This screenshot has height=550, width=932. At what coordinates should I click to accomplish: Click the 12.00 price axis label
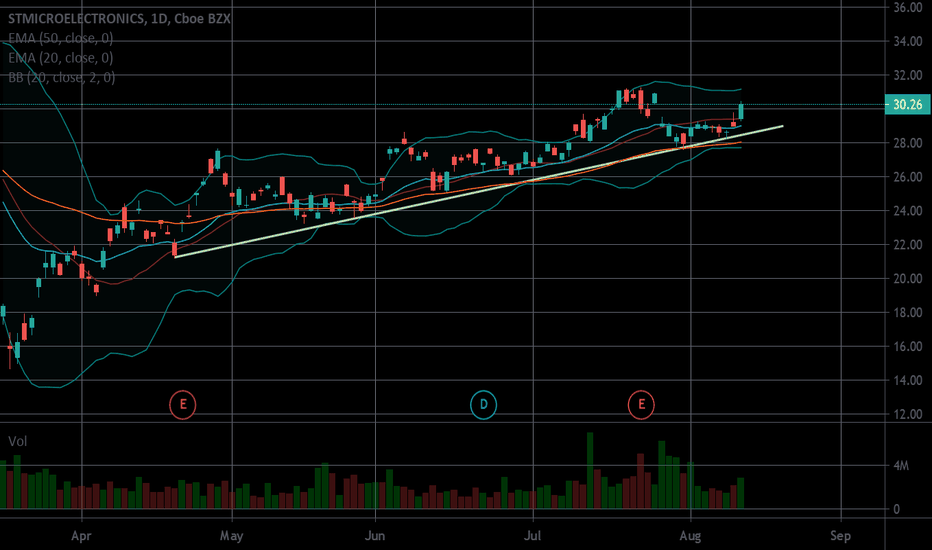908,414
